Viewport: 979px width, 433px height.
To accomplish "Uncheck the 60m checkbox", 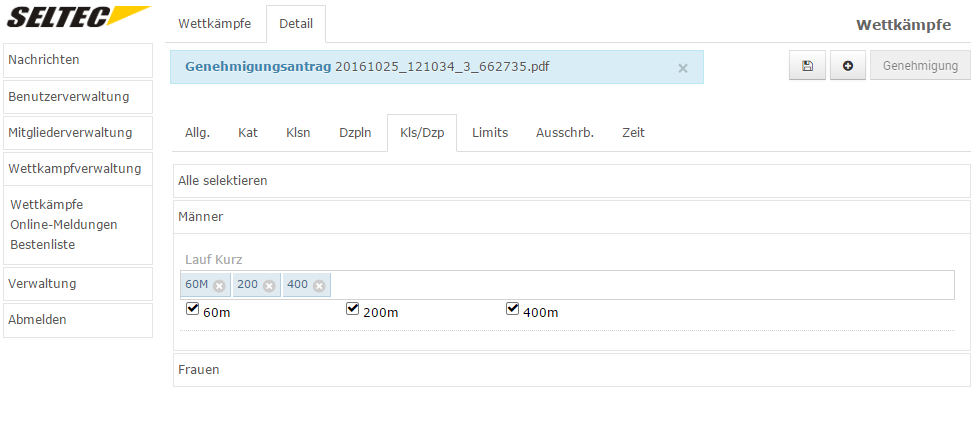I will [193, 309].
